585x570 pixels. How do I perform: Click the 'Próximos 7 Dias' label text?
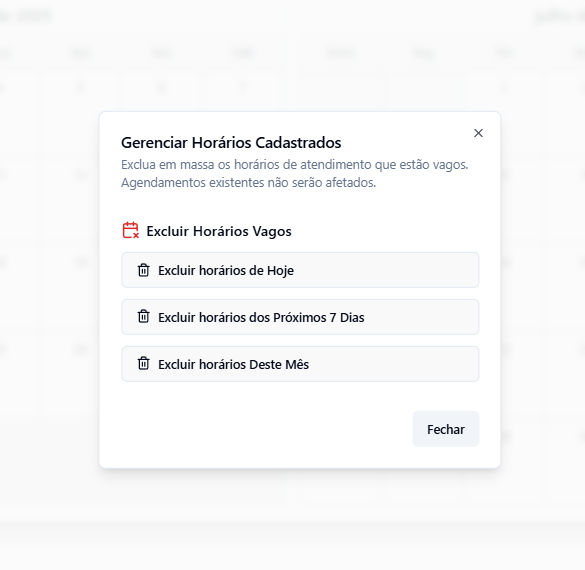point(319,317)
